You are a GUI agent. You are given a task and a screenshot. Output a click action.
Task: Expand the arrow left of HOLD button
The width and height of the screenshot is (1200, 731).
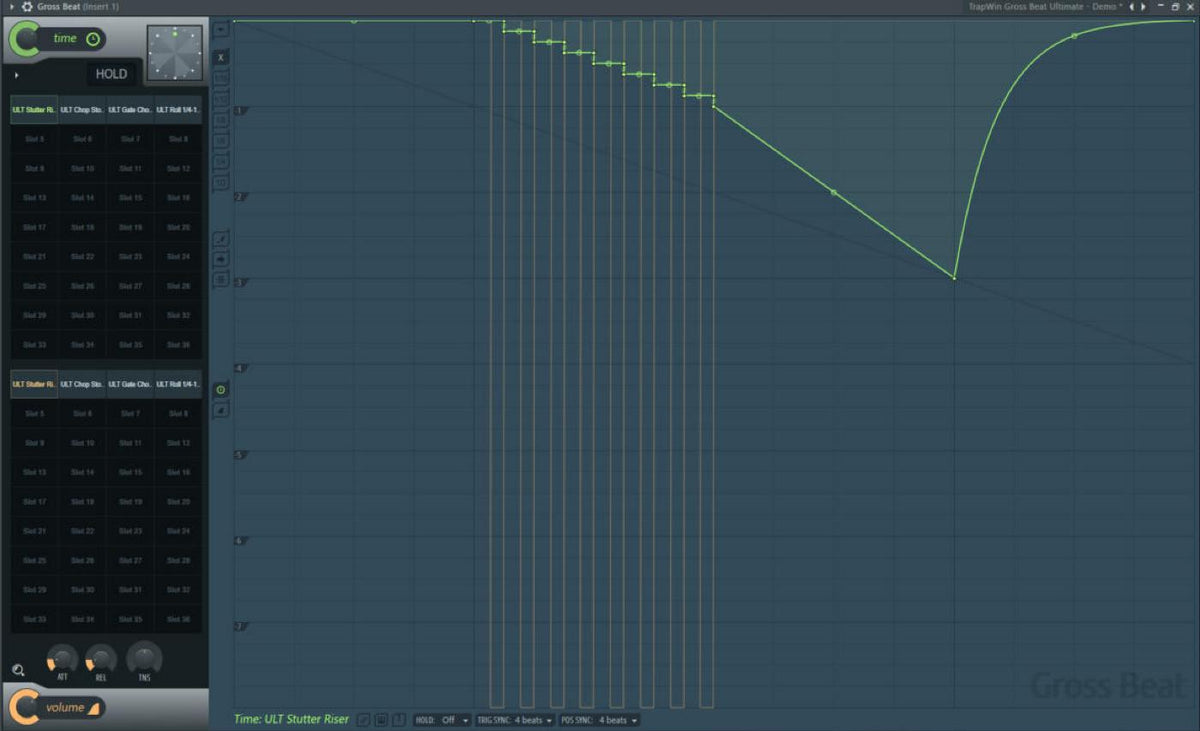click(x=17, y=74)
